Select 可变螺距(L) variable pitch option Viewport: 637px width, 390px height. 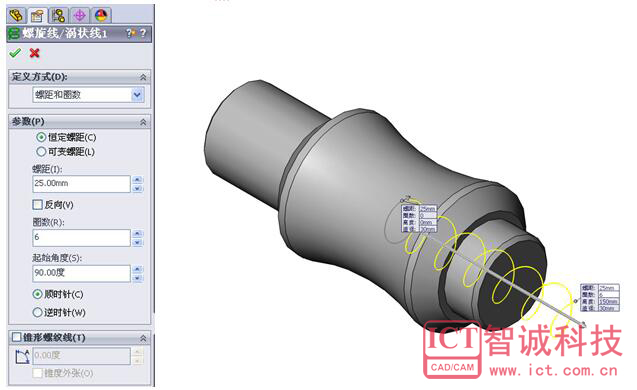[x=41, y=152]
